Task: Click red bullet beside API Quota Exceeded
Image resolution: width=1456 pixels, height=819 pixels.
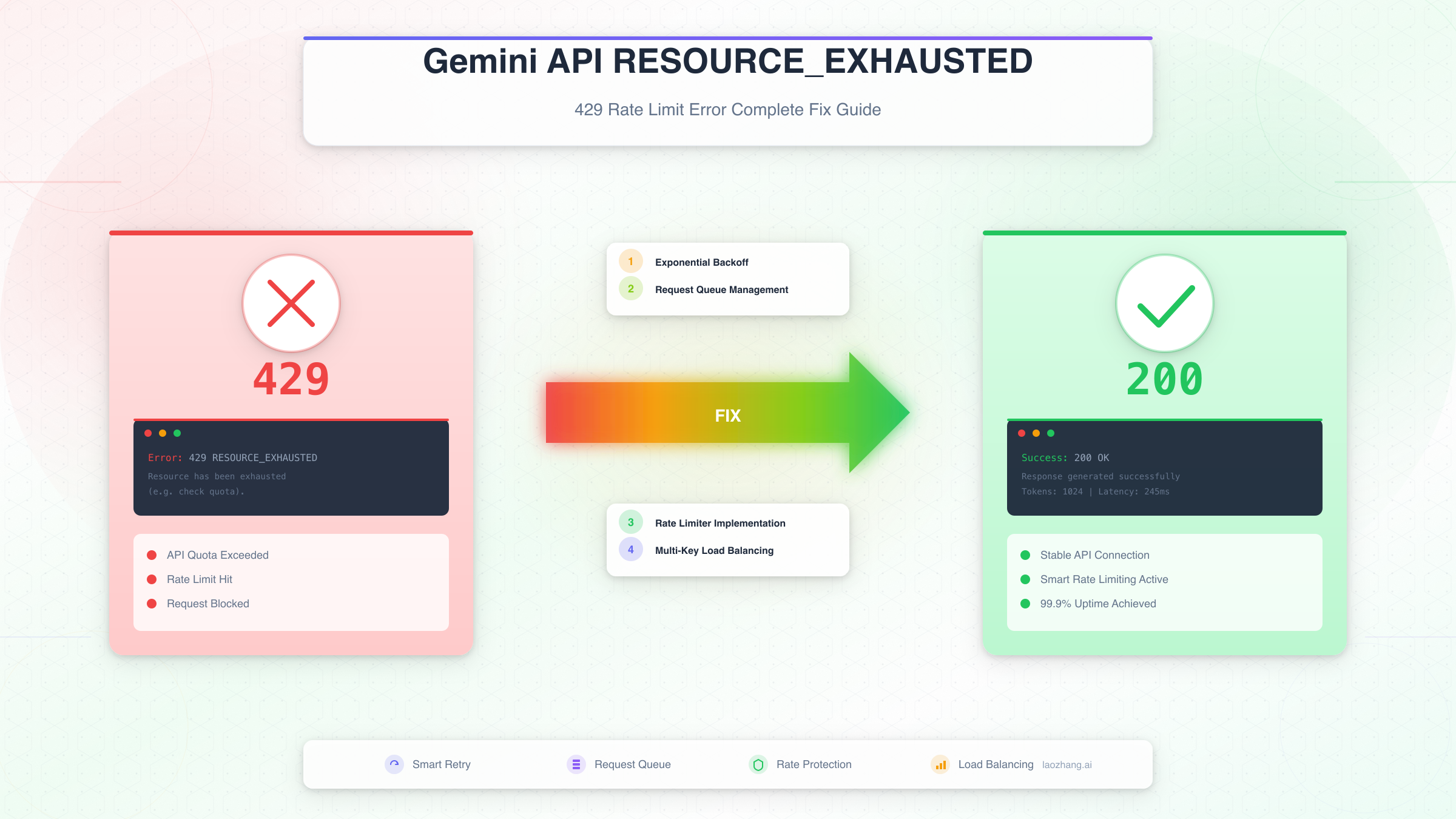Action: coord(152,555)
